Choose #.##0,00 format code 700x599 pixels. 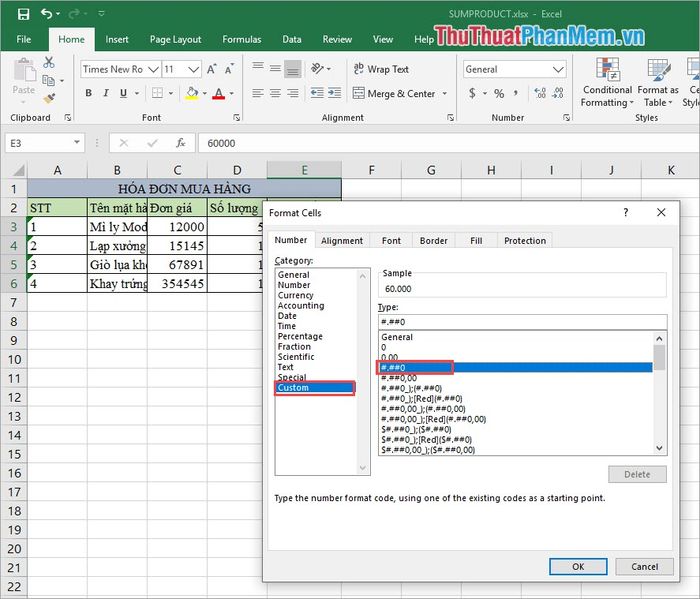(x=399, y=378)
